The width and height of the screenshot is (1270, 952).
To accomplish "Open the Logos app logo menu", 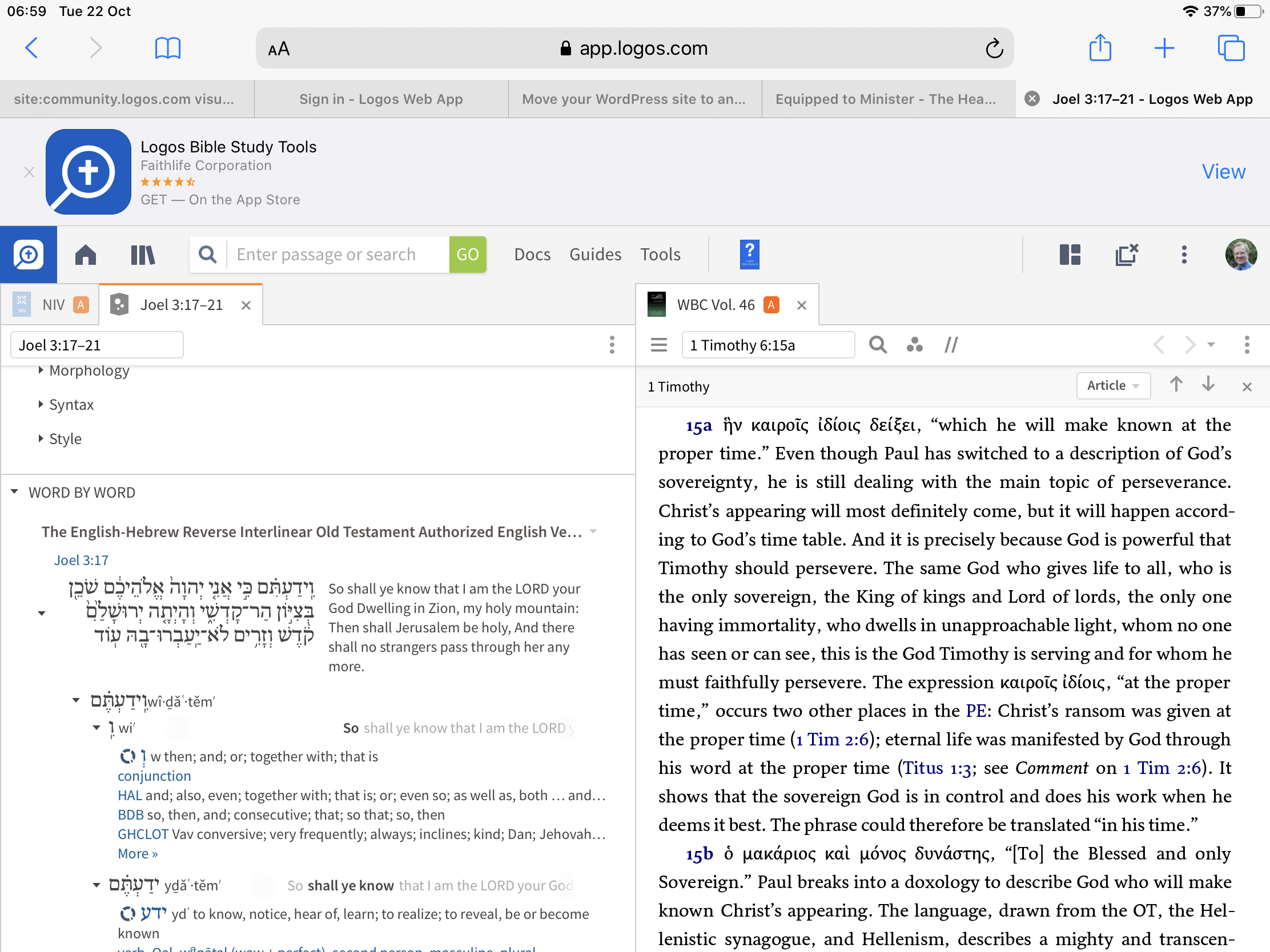I will click(x=28, y=254).
